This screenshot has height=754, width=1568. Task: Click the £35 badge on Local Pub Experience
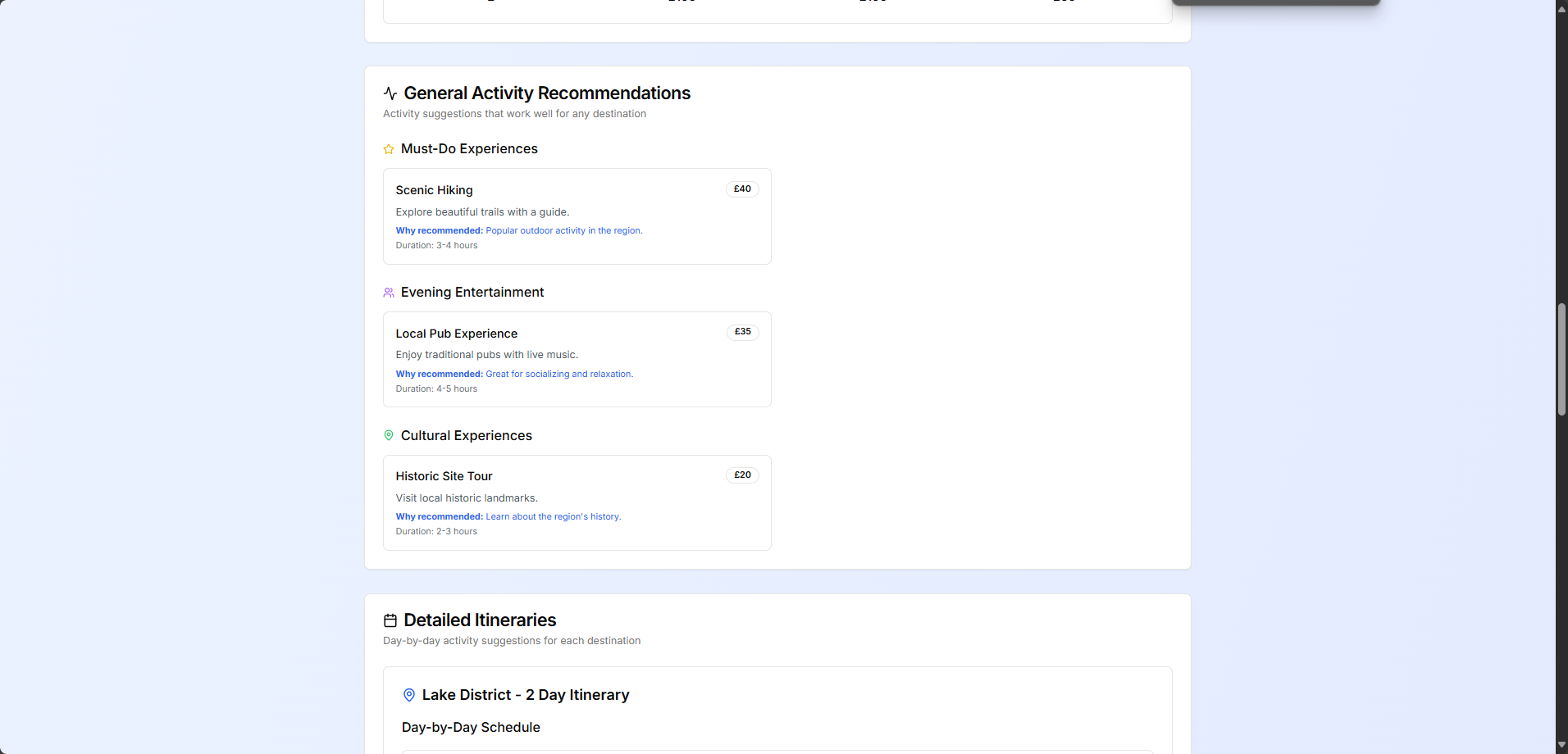pos(741,332)
